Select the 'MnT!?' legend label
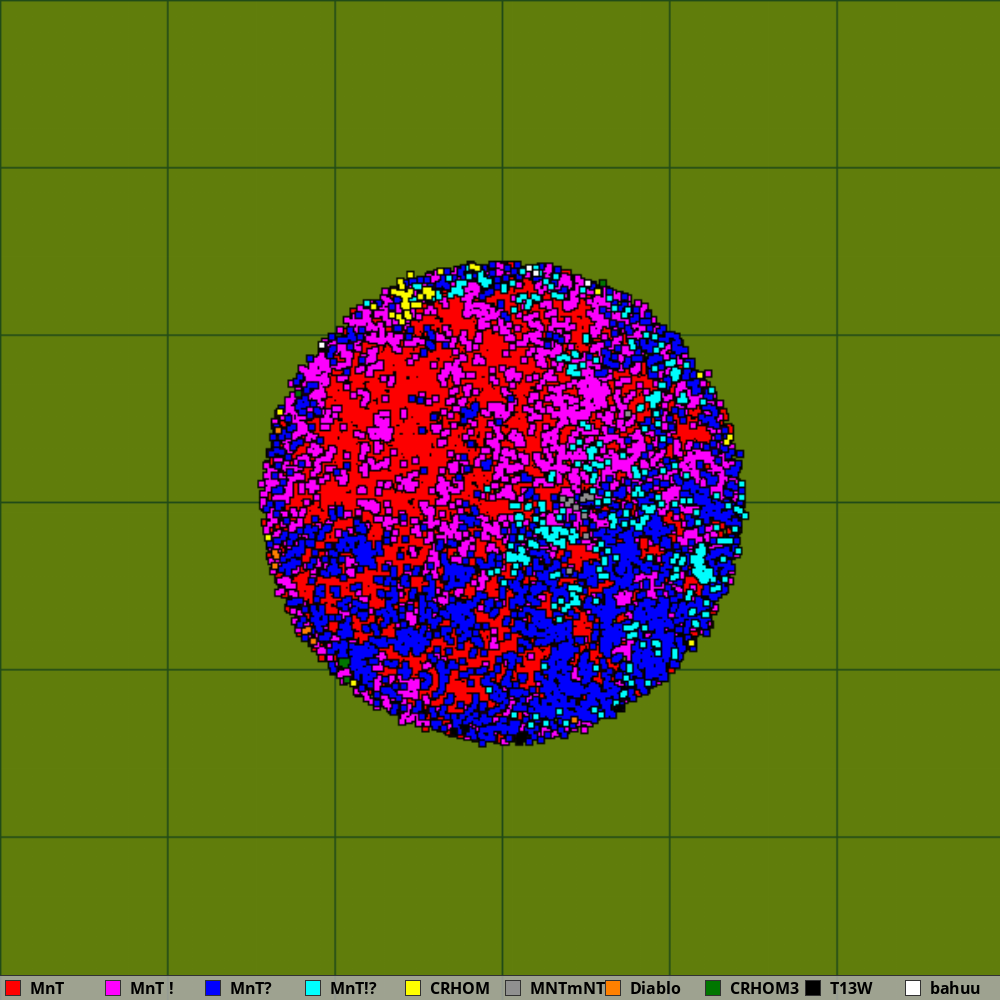Viewport: 1000px width, 1000px height. tap(353, 988)
